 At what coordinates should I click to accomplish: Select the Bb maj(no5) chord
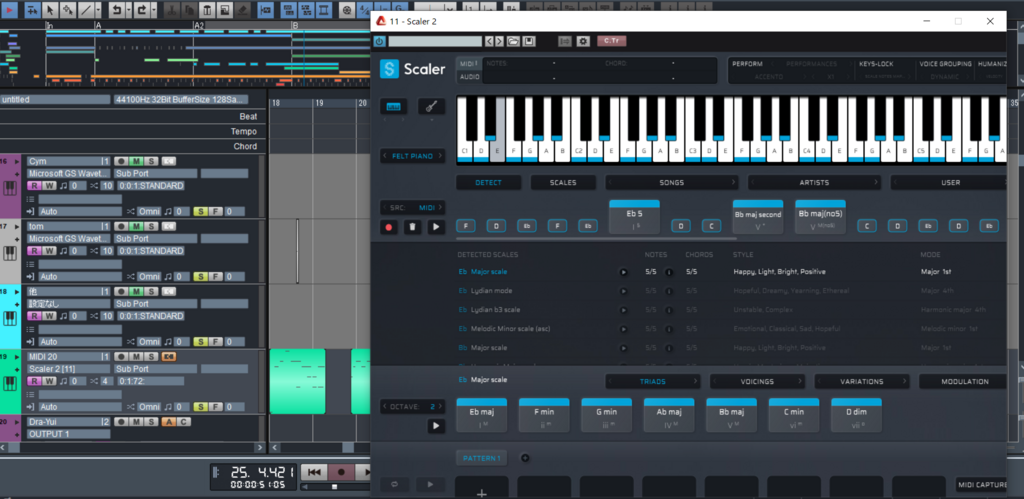[x=820, y=217]
